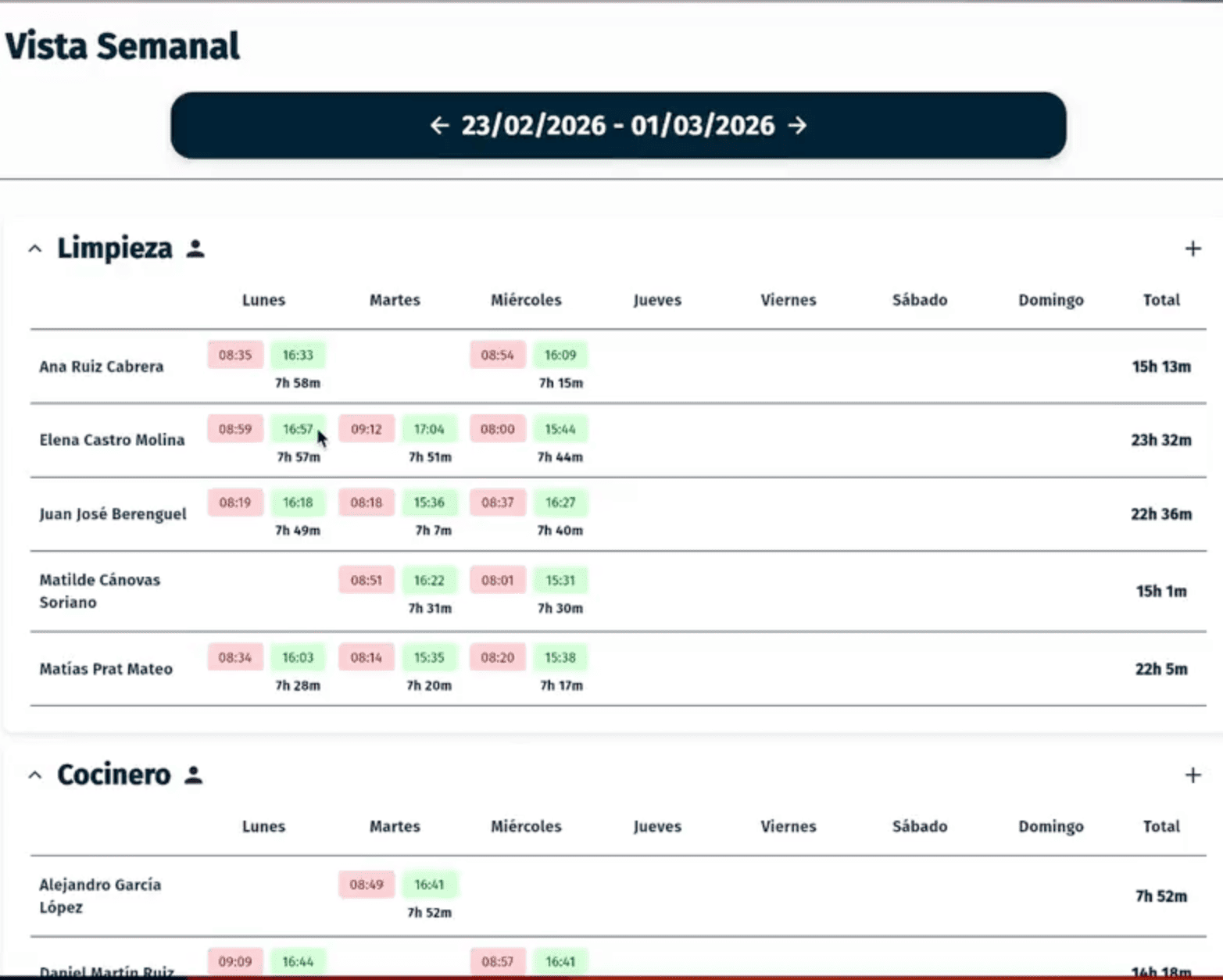Click Juan José Berenguel's Tuesday 08:18 entry
Viewport: 1223px width, 980px height.
click(367, 503)
